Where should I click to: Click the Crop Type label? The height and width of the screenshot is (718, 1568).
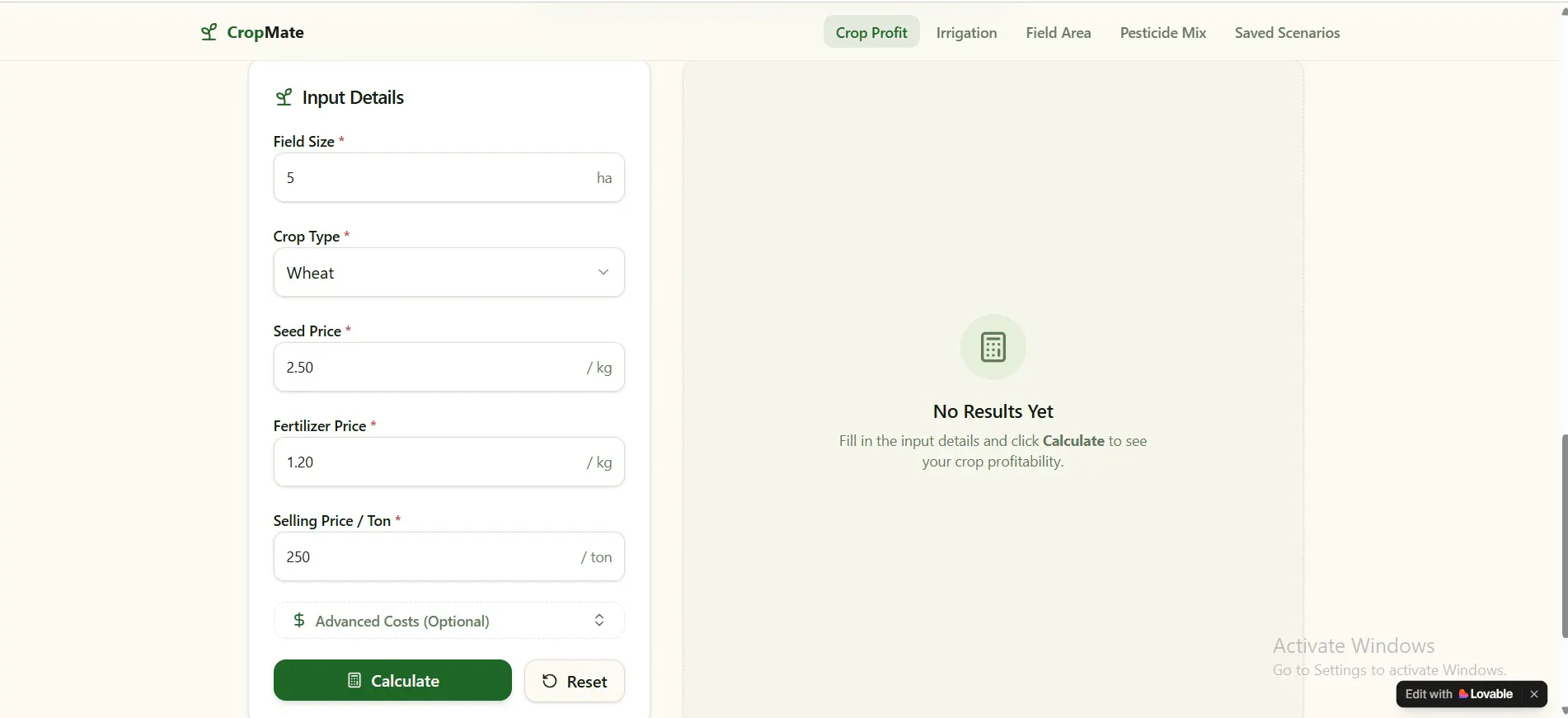tap(306, 236)
